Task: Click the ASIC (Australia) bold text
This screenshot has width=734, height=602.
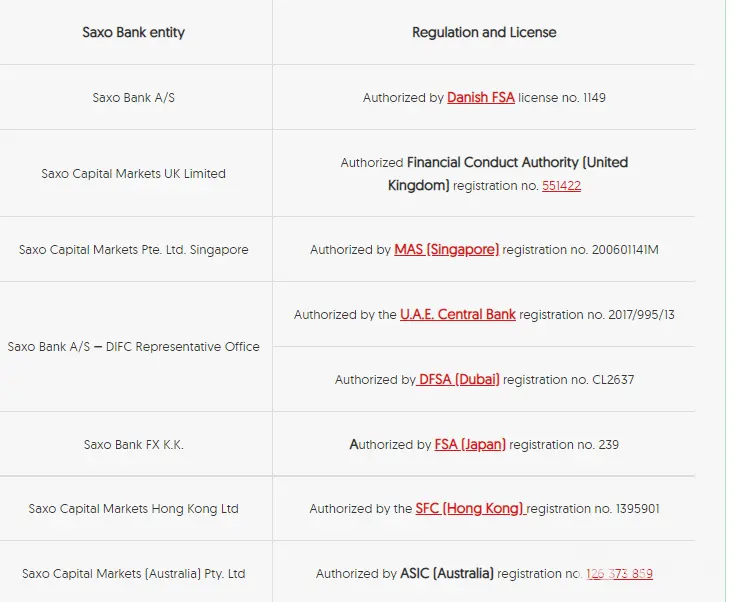Action: 447,573
